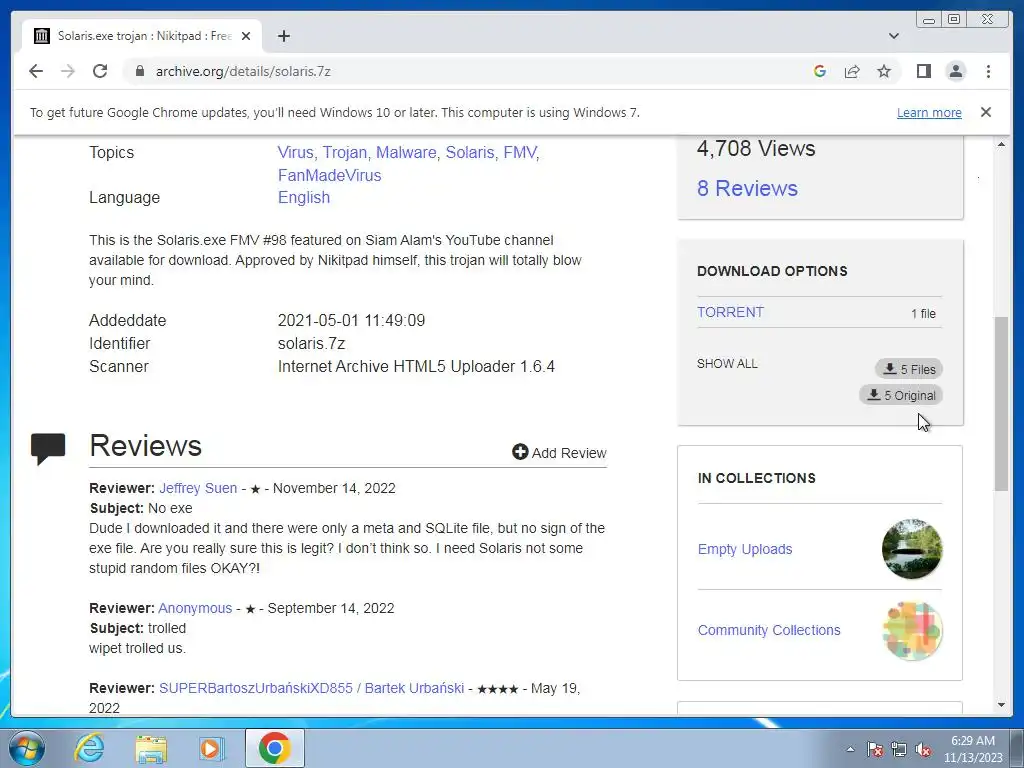
Task: Click the muted volume tray icon
Action: point(923,749)
